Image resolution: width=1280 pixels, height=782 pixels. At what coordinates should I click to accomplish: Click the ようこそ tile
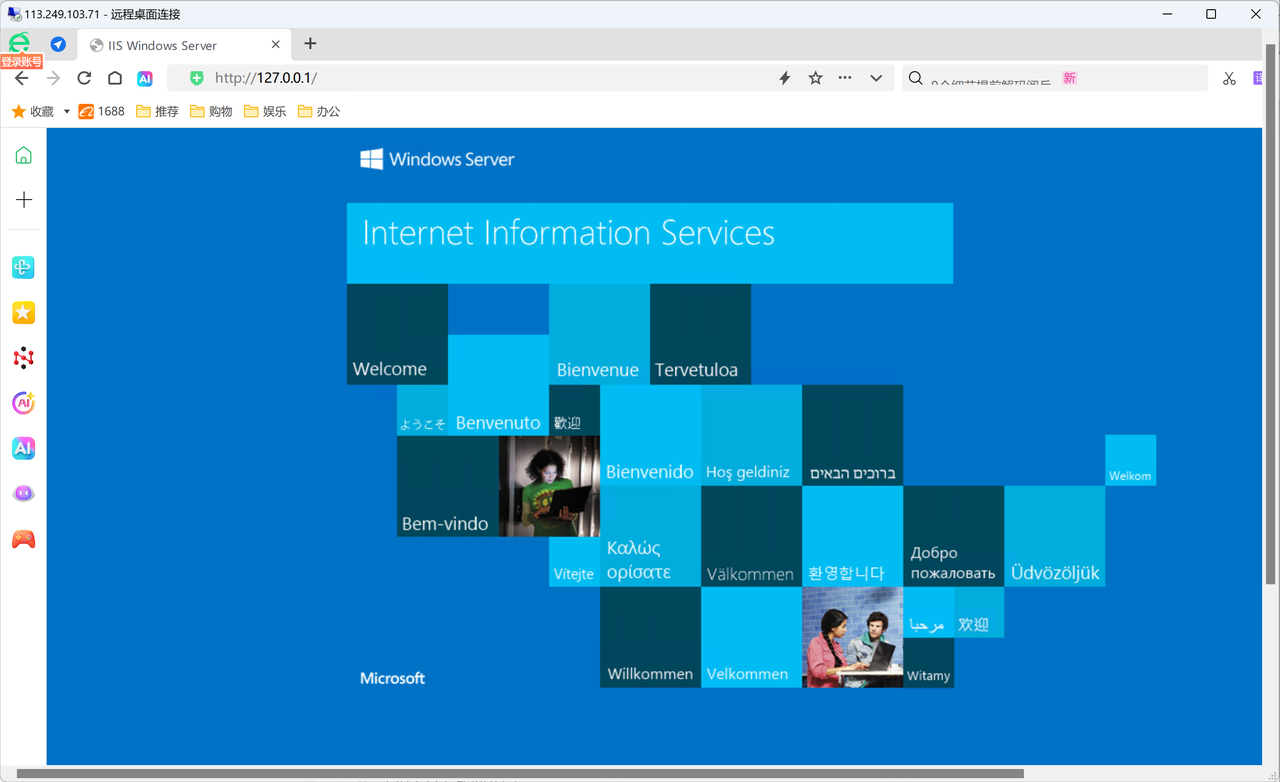422,411
